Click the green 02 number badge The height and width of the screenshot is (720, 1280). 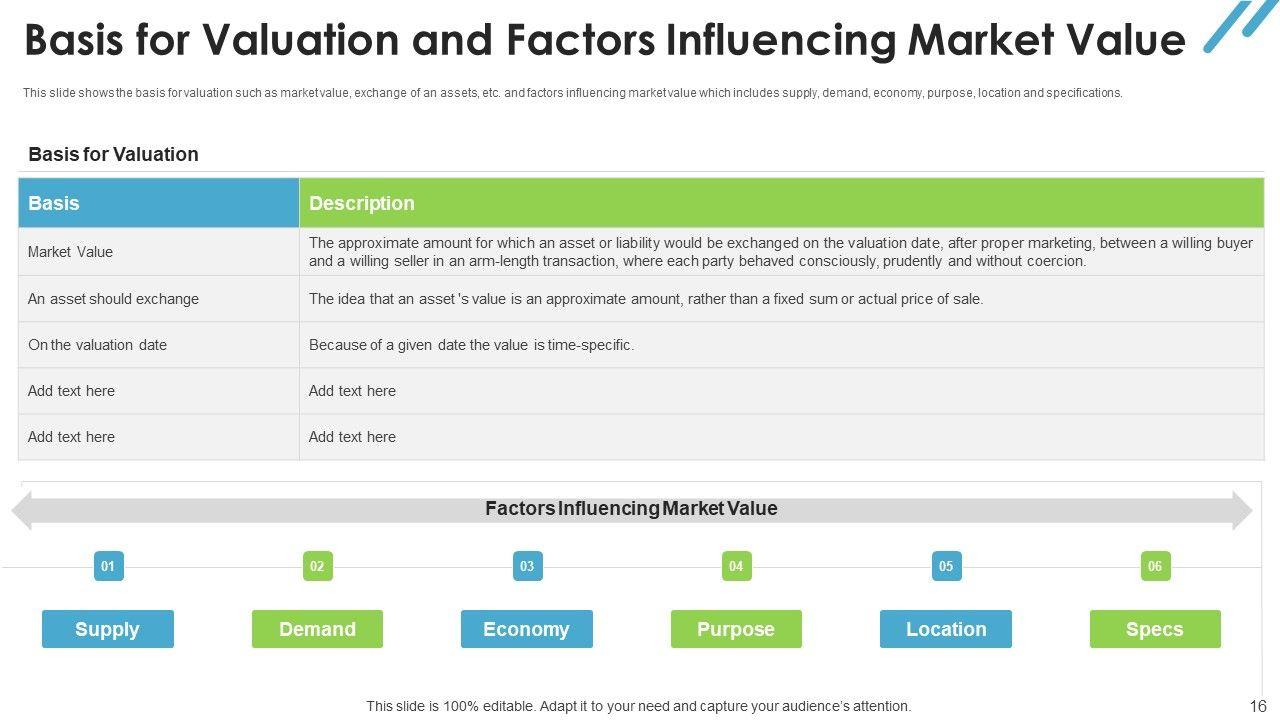317,566
